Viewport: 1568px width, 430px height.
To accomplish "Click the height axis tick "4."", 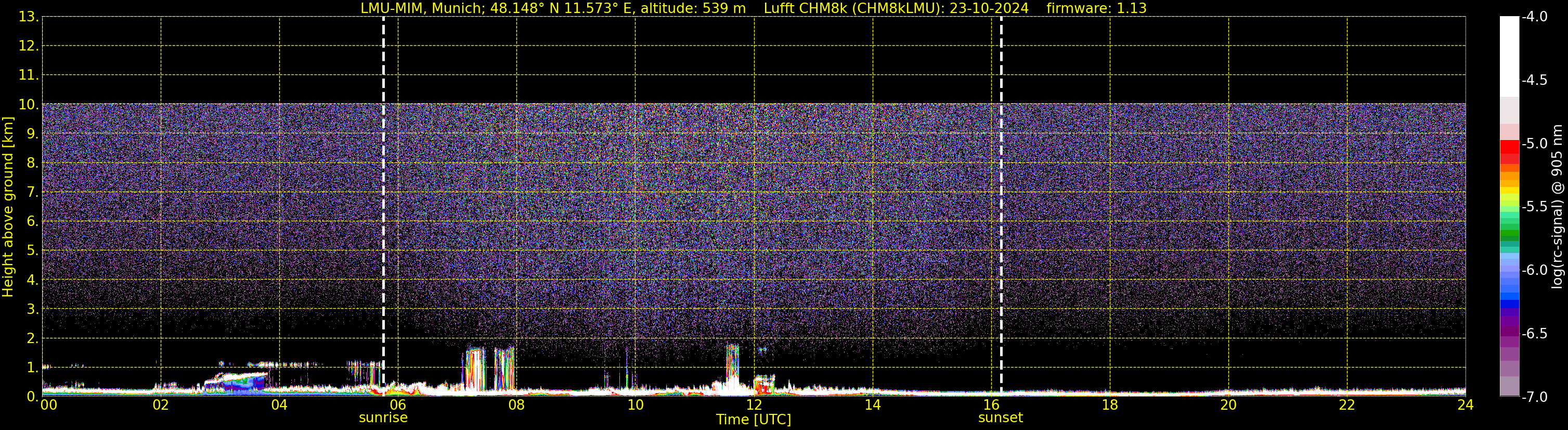I will (32, 280).
